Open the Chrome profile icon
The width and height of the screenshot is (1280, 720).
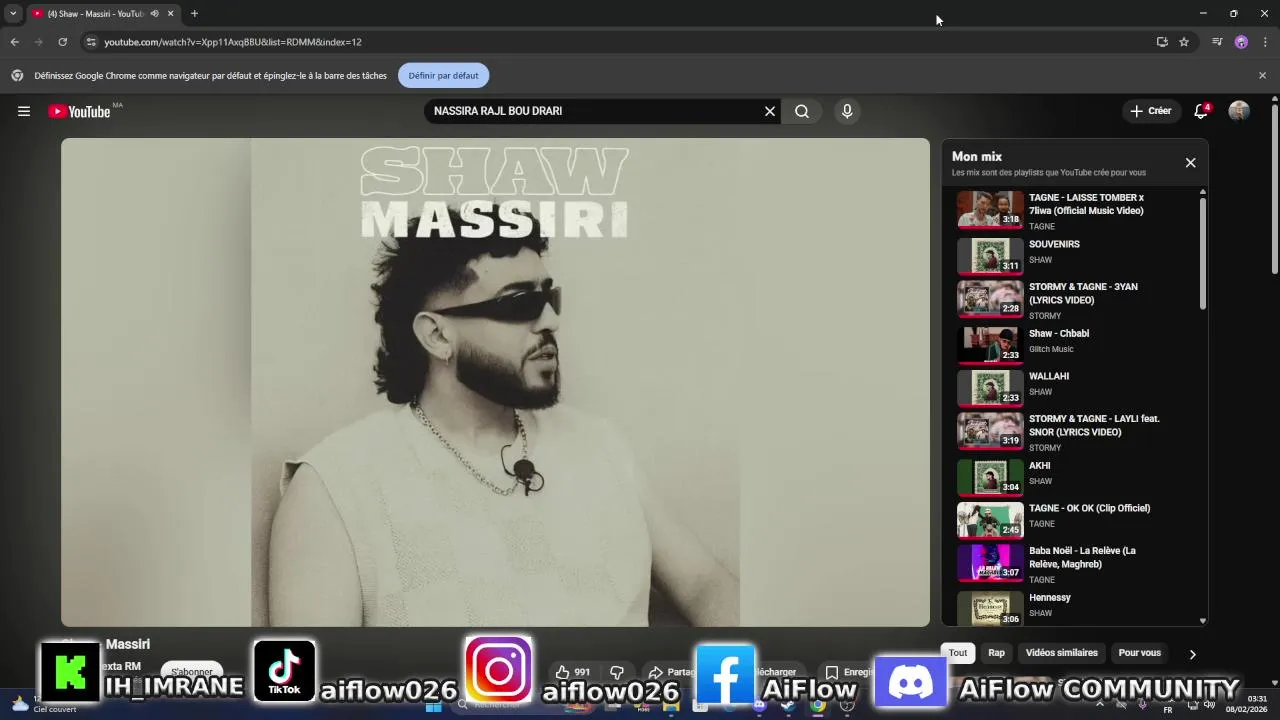point(1241,42)
